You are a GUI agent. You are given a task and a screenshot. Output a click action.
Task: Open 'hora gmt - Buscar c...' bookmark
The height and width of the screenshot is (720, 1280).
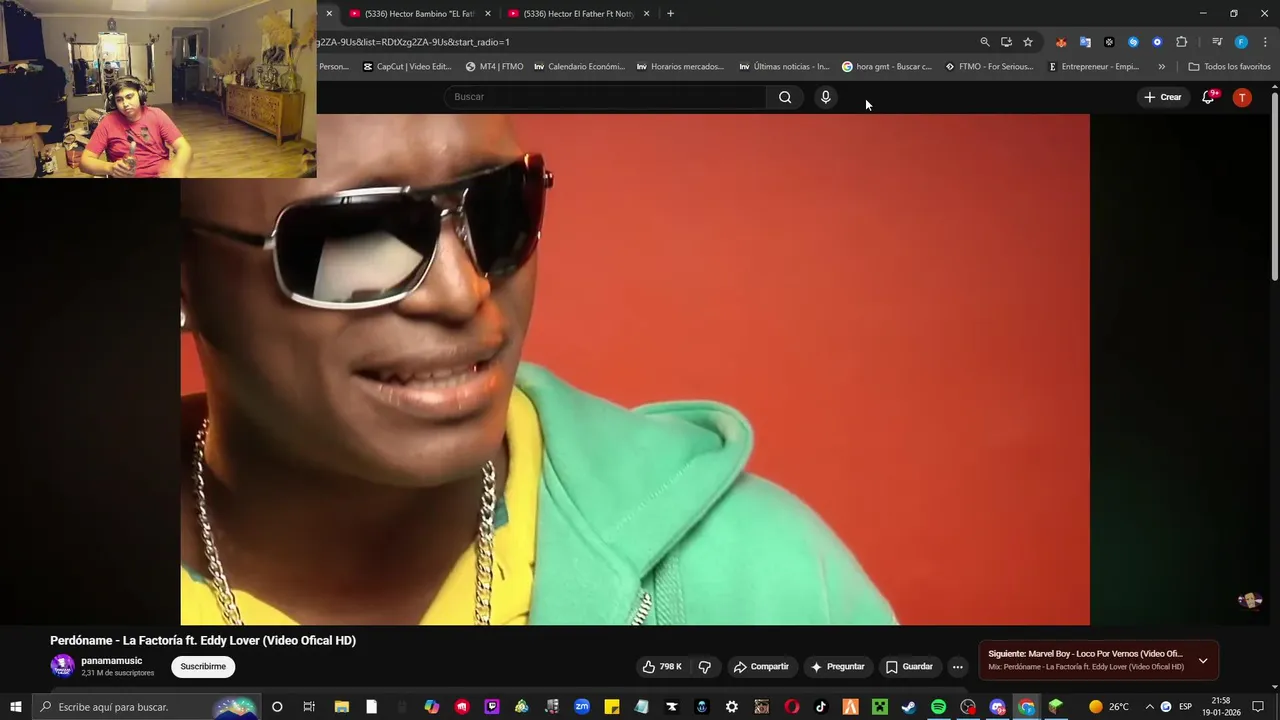coord(886,67)
